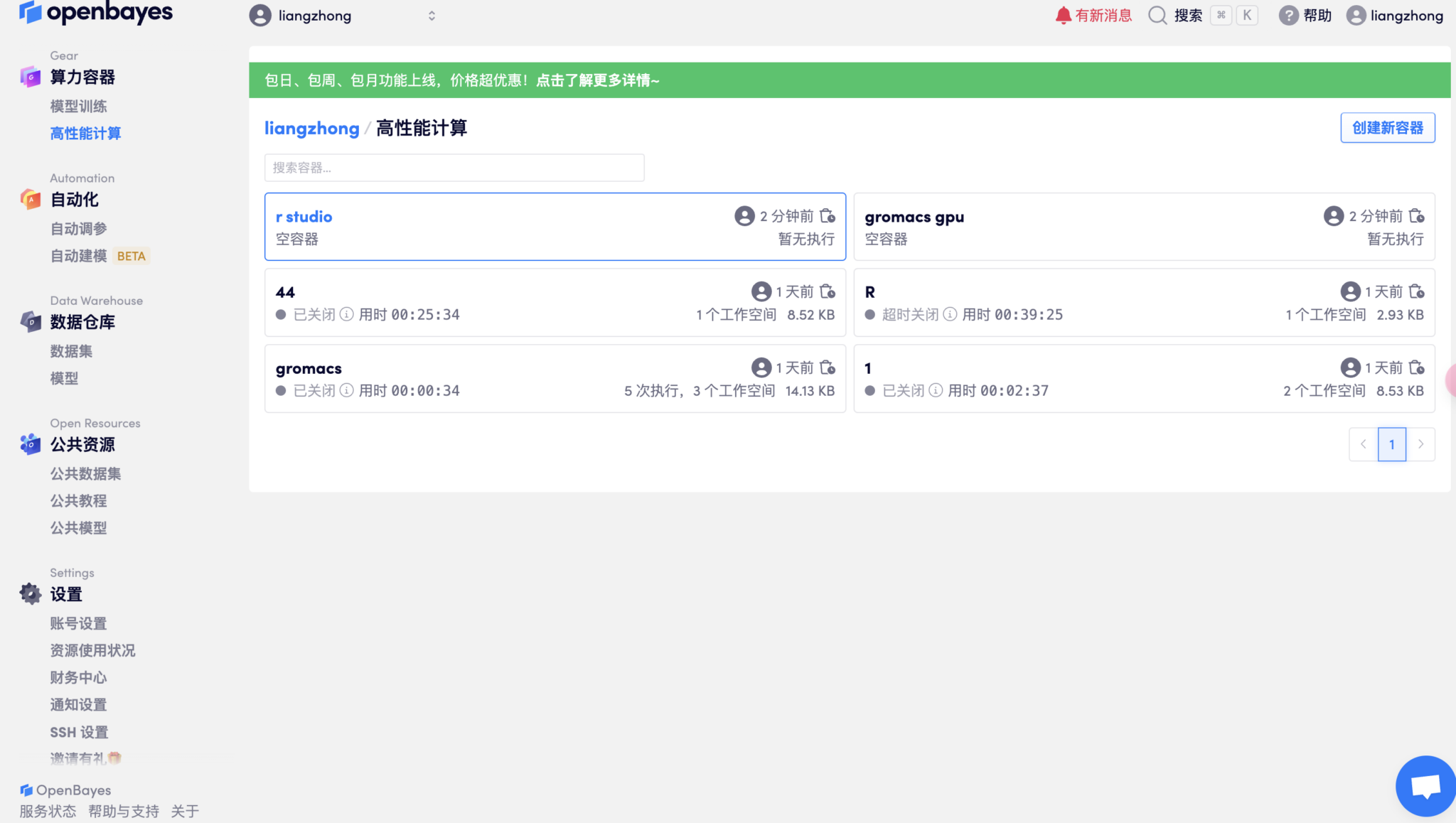1456x823 pixels.
Task: Click the liangzhong breadcrumb link
Action: 311,129
